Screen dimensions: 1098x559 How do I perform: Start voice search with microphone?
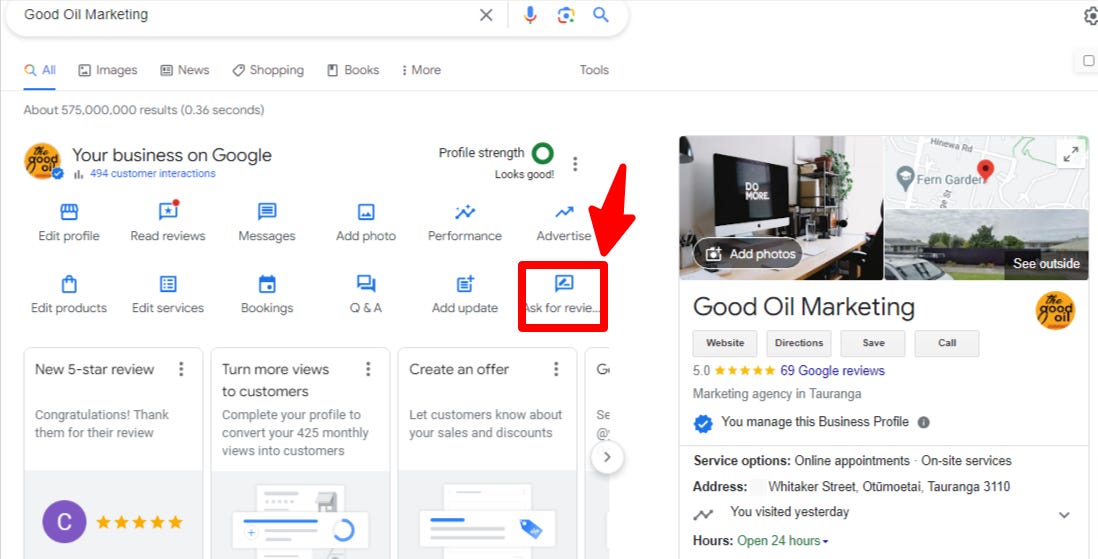point(530,15)
